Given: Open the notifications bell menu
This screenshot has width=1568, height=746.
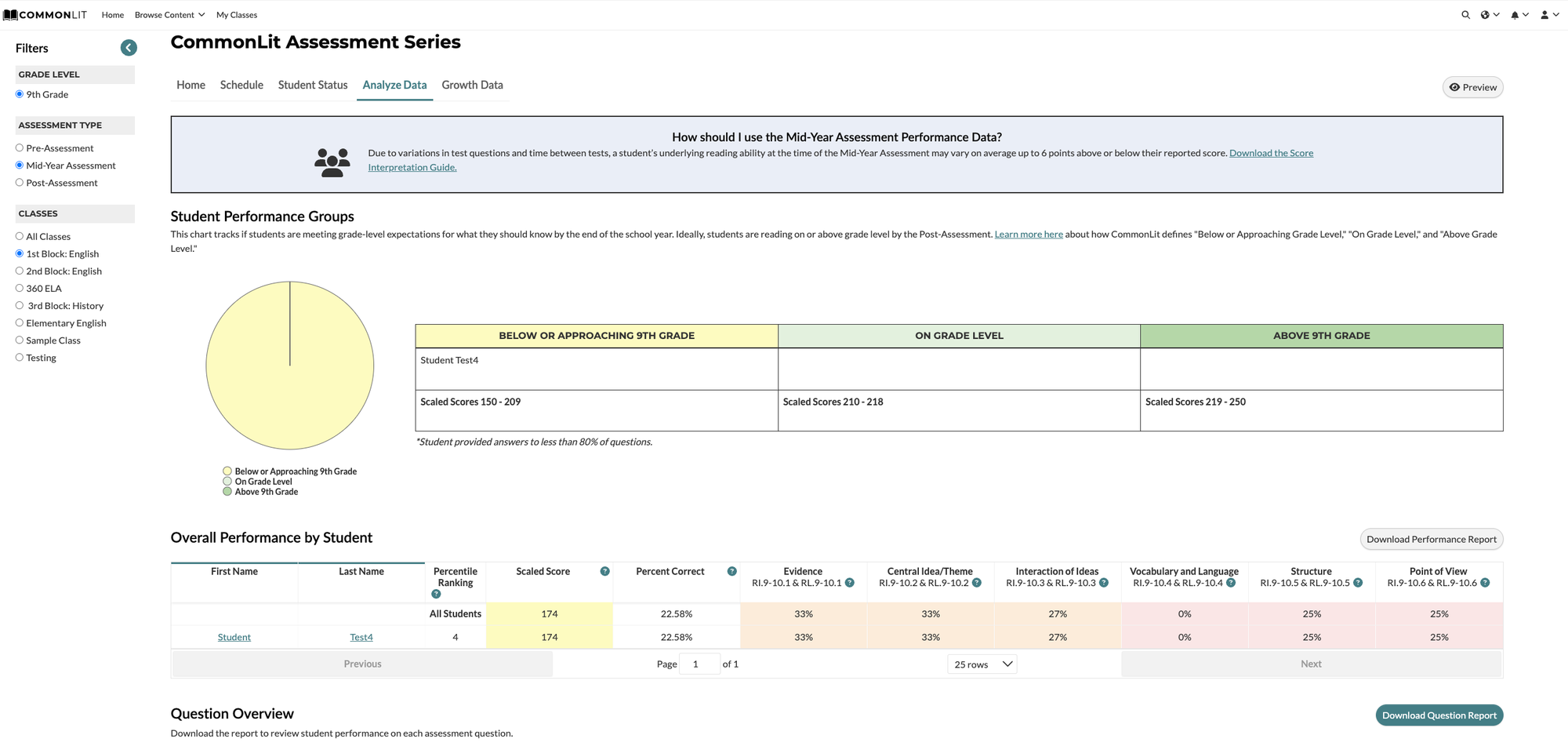Looking at the screenshot, I should tap(1519, 15).
